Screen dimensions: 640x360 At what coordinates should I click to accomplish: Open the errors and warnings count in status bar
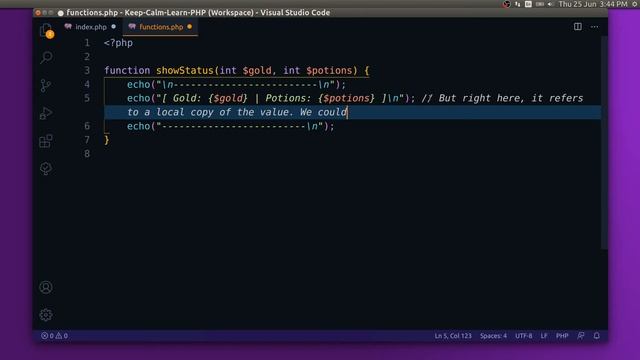(x=54, y=336)
